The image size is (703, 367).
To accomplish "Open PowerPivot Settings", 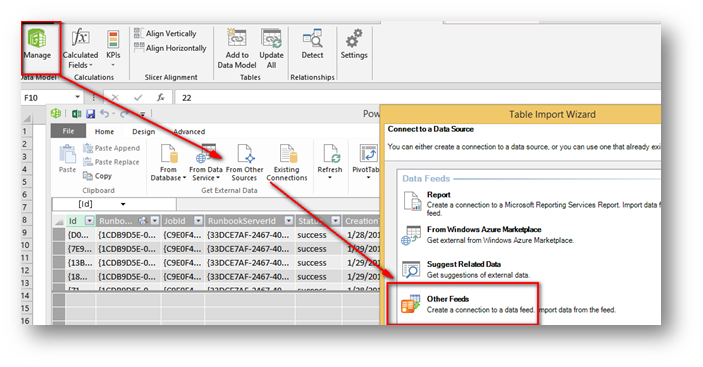I will click(x=354, y=44).
